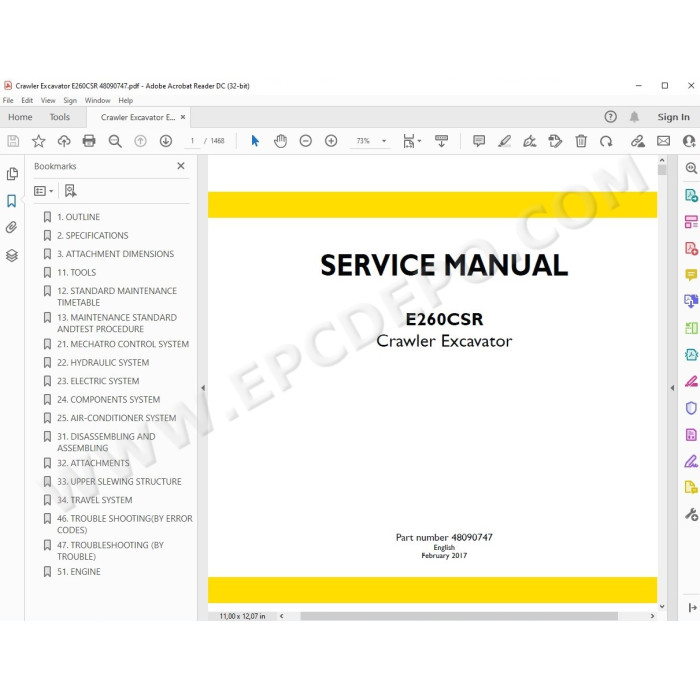This screenshot has width=700, height=700.
Task: Click the page number input field
Action: tap(192, 141)
